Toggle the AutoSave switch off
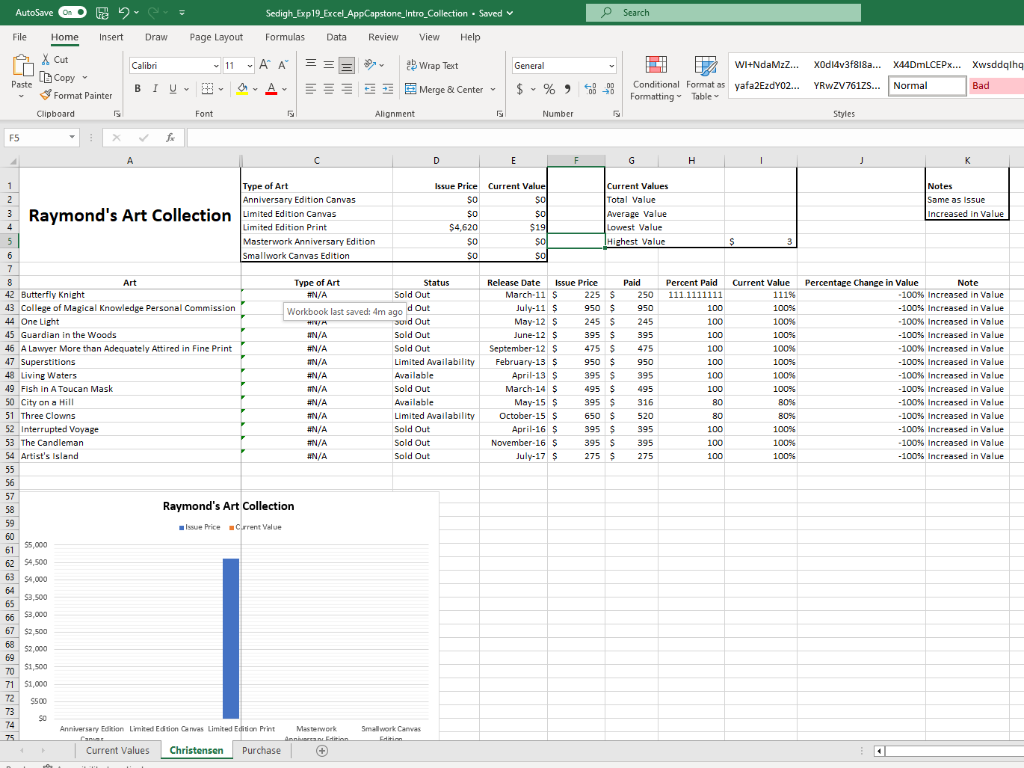Viewport: 1024px width, 768px height. click(x=73, y=13)
